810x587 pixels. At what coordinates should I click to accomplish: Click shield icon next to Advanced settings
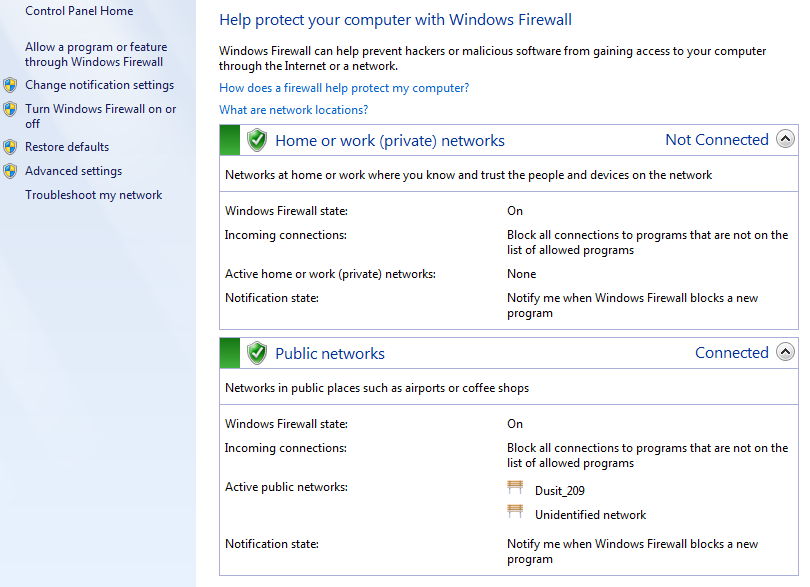pyautogui.click(x=10, y=171)
